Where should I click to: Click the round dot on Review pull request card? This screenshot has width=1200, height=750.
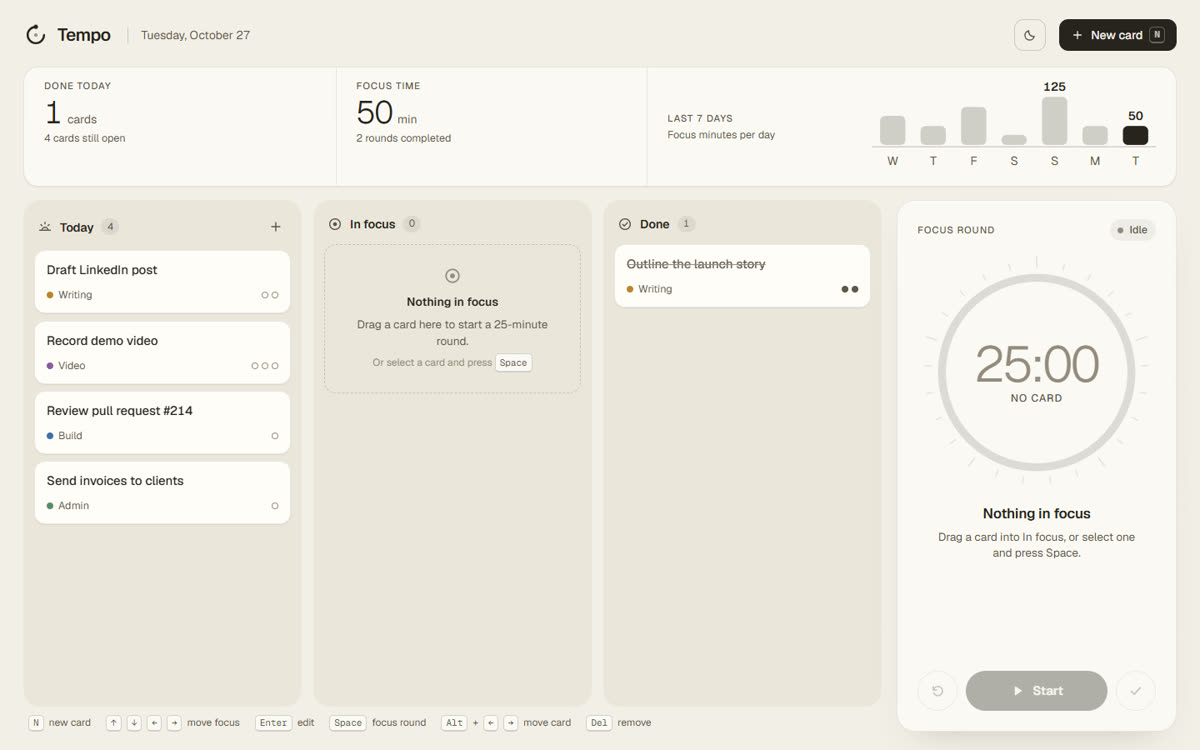pos(275,436)
